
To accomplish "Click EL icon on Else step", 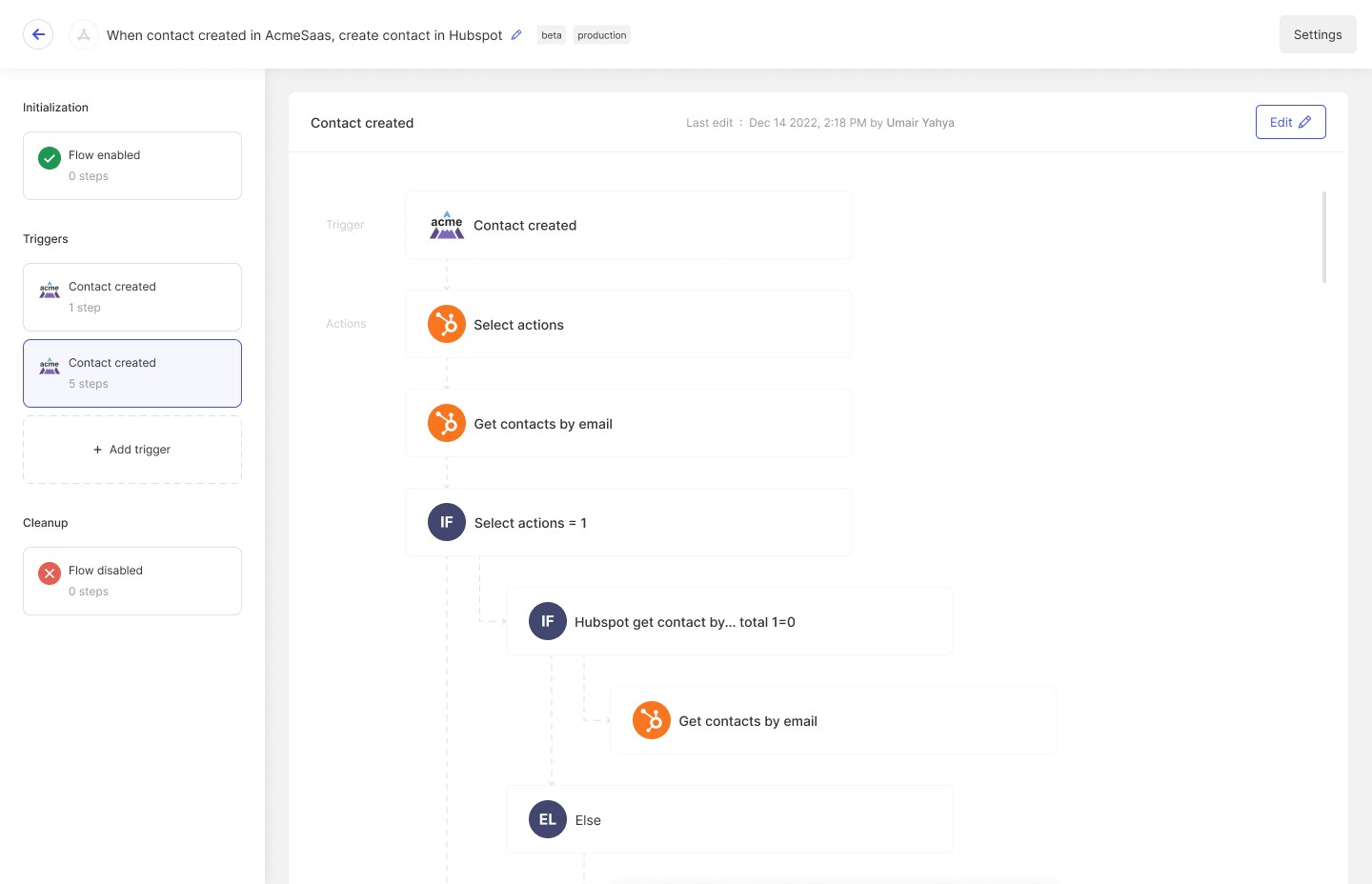I will click(548, 819).
